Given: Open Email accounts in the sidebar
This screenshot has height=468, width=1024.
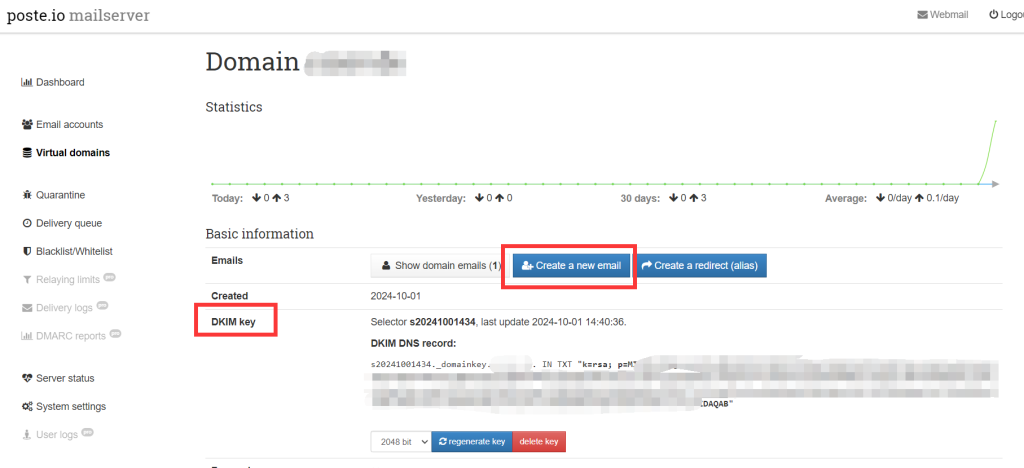Looking at the screenshot, I should coord(62,124).
